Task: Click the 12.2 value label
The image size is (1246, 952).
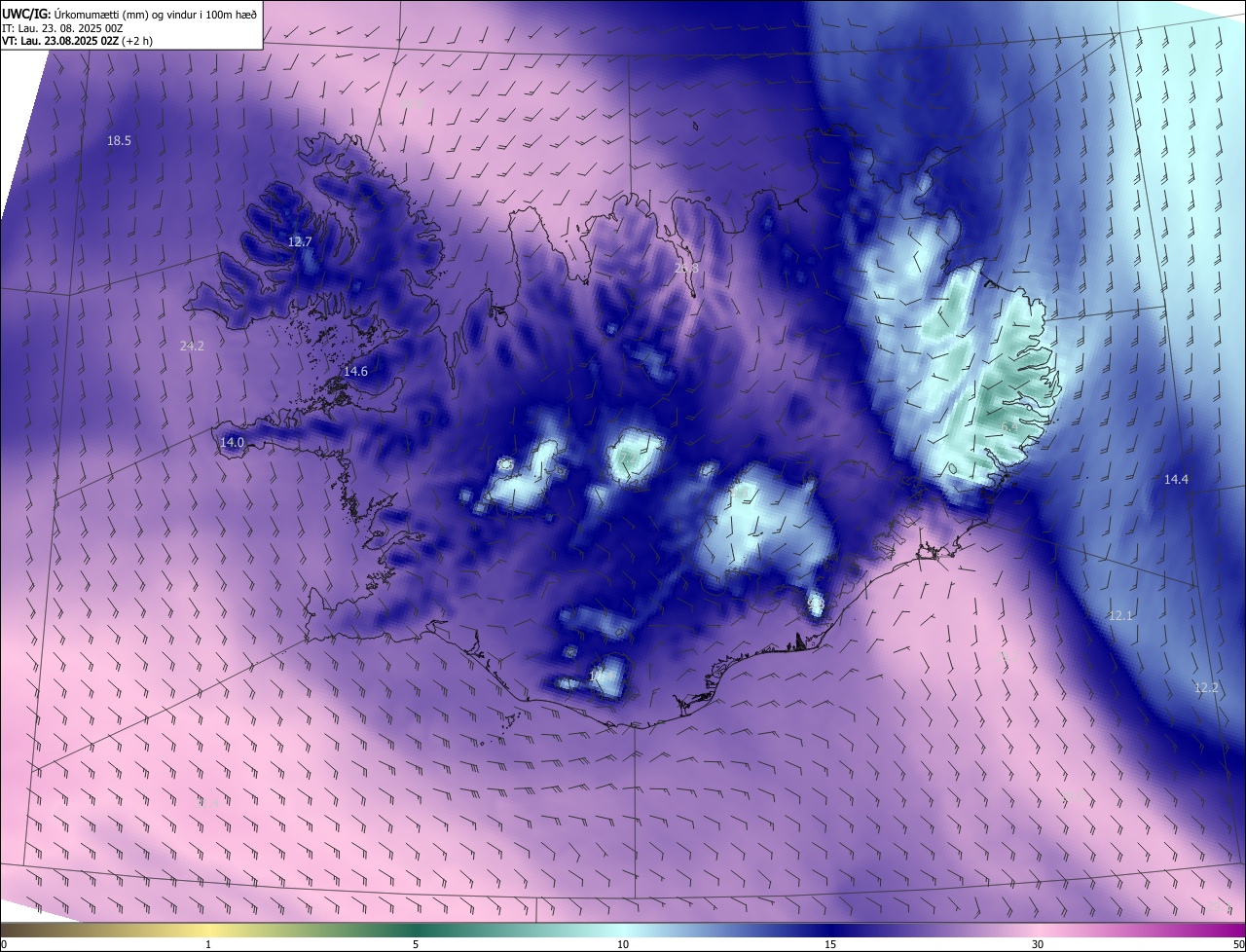Action: point(1206,687)
